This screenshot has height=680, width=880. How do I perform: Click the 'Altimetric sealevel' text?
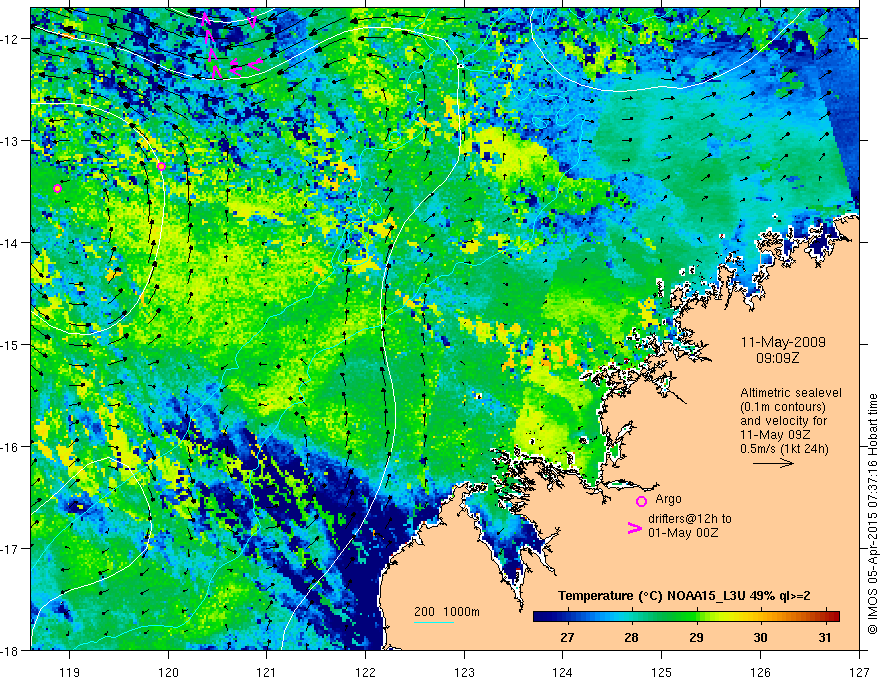[x=791, y=393]
